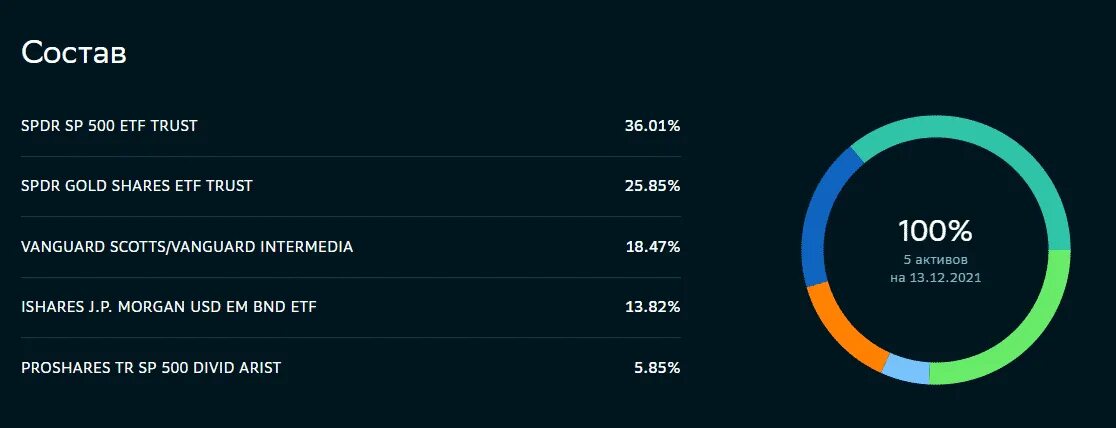Screen dimensions: 1116x428
Task: Click the '5 активов' label
Action: tap(935, 260)
